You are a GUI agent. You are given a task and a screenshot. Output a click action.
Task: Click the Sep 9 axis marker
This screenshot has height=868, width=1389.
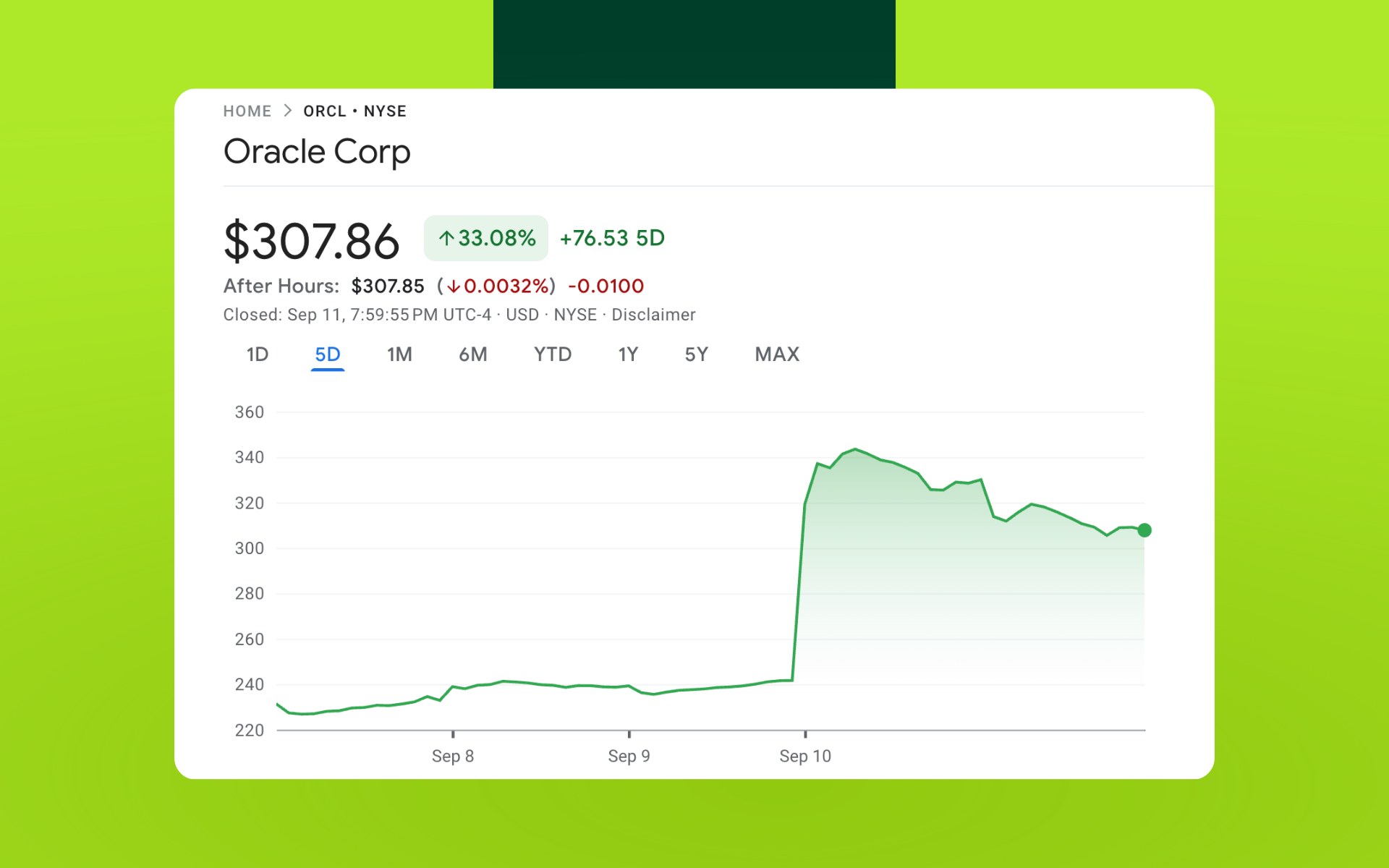[x=629, y=756]
